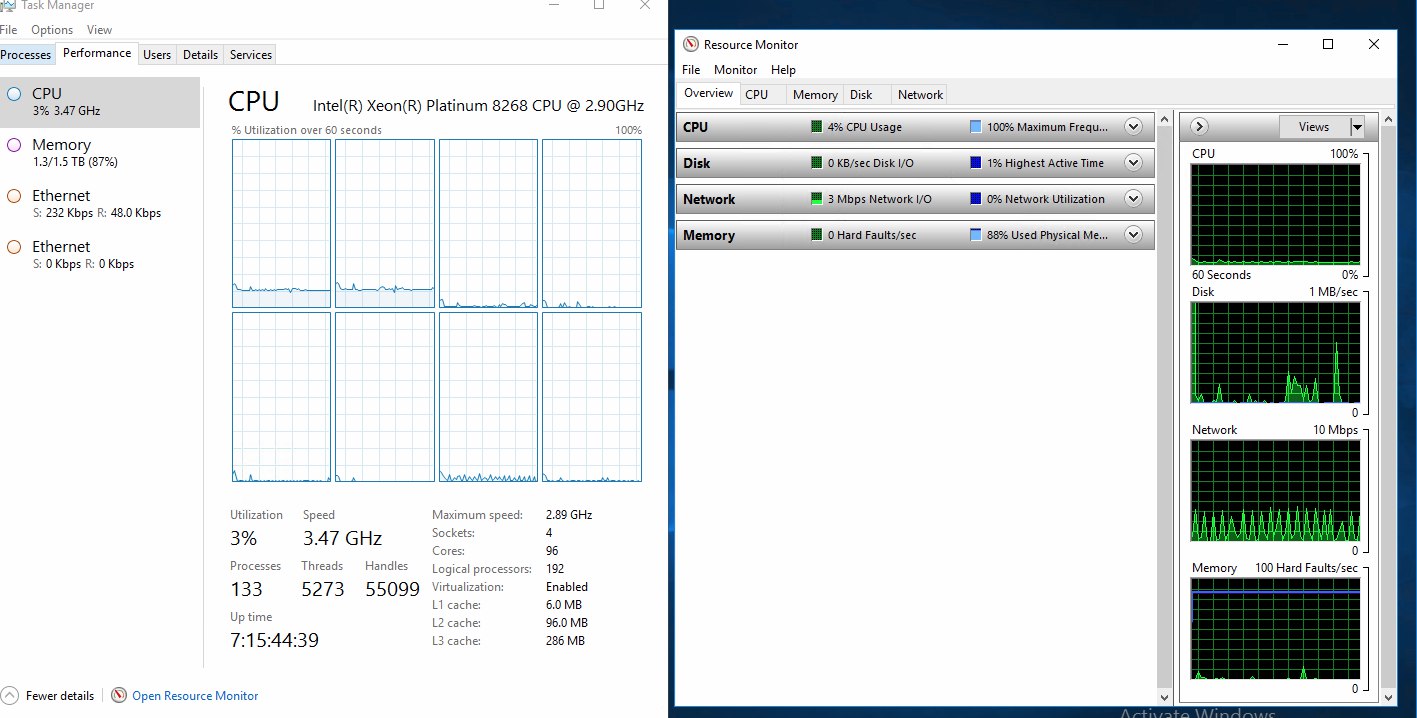Click the CPU graph in Resource Monitor
The image size is (1417, 718).
(1275, 215)
